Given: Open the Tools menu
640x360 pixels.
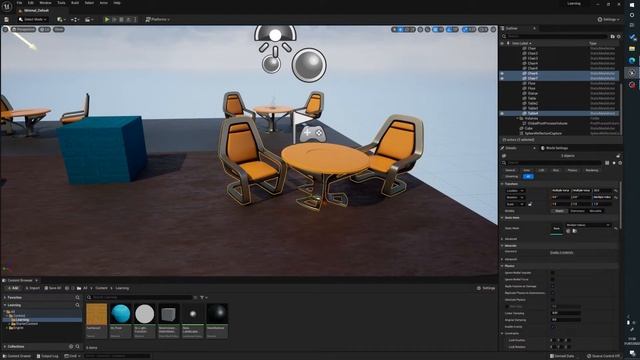Looking at the screenshot, I should (x=61, y=3).
